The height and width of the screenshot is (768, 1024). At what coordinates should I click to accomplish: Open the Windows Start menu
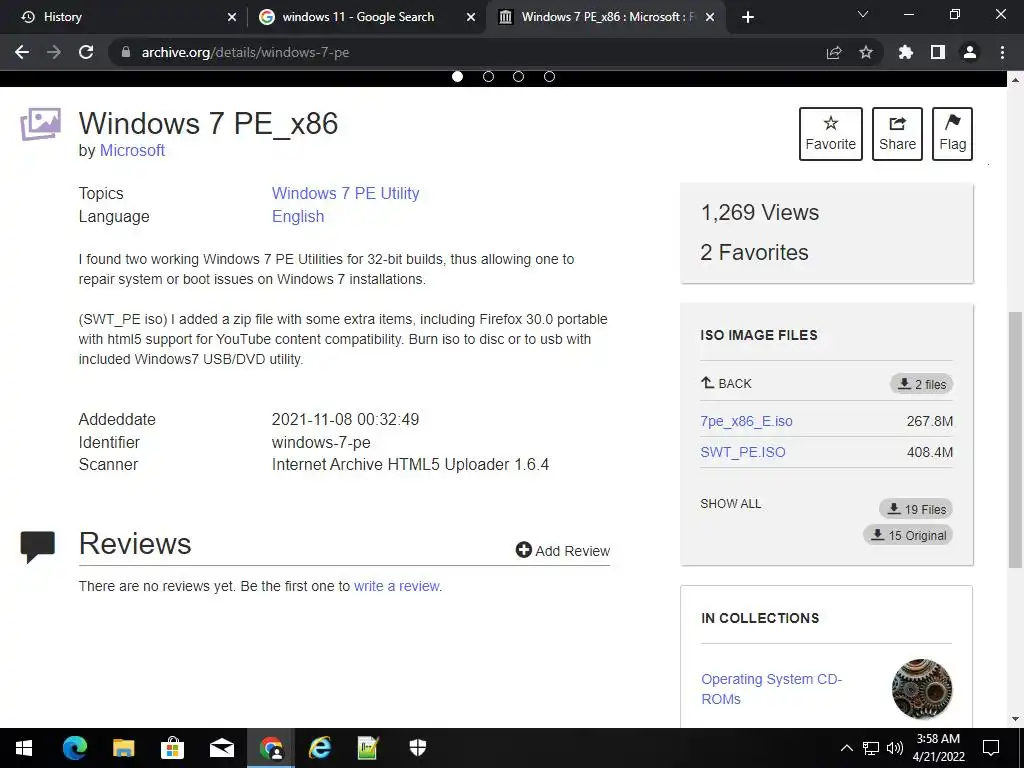[x=24, y=748]
